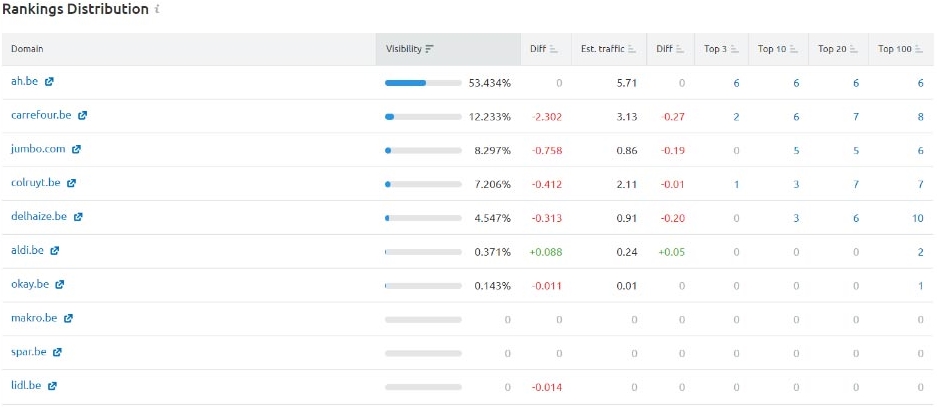
Task: Click the 12.233% visibility value
Action: click(x=489, y=117)
